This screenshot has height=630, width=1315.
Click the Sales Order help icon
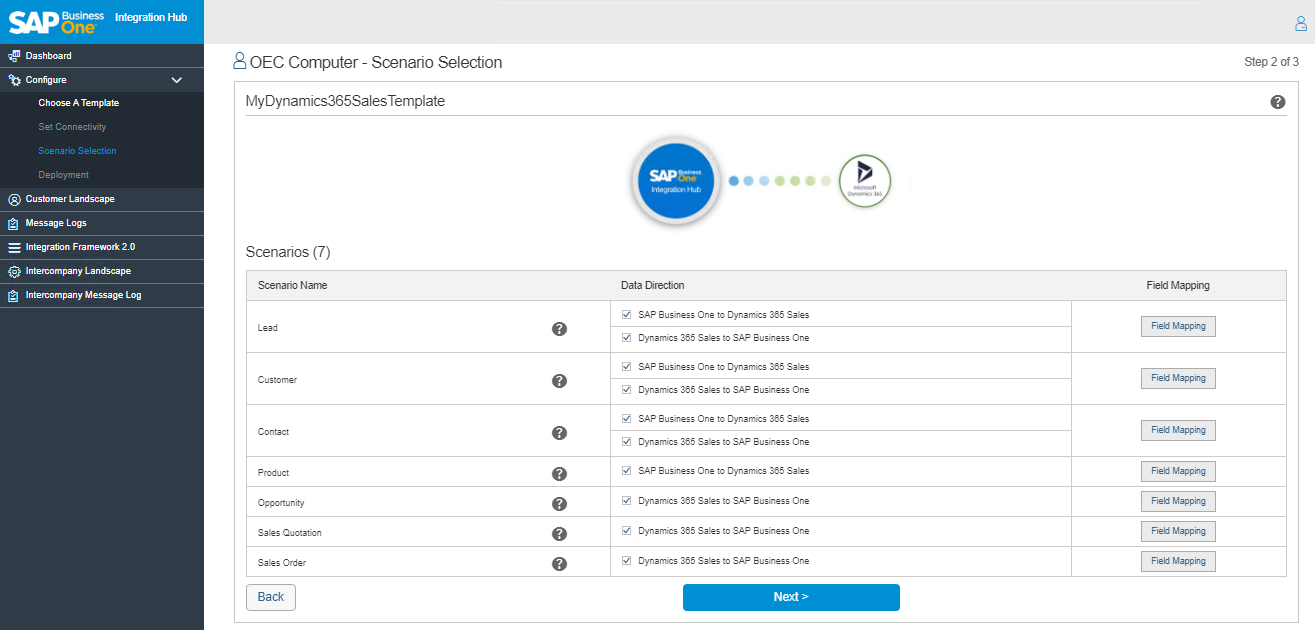(559, 563)
